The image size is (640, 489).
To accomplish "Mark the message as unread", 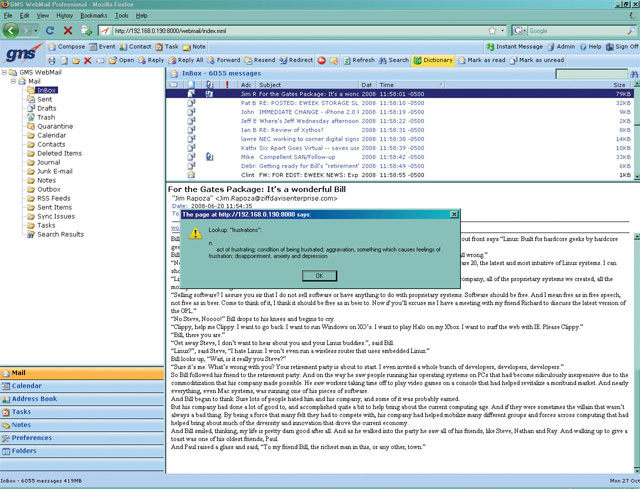I will pyautogui.click(x=537, y=60).
